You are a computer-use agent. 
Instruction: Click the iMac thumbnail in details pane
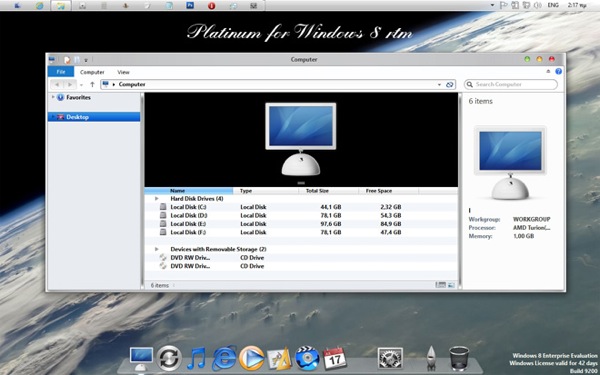pos(510,163)
